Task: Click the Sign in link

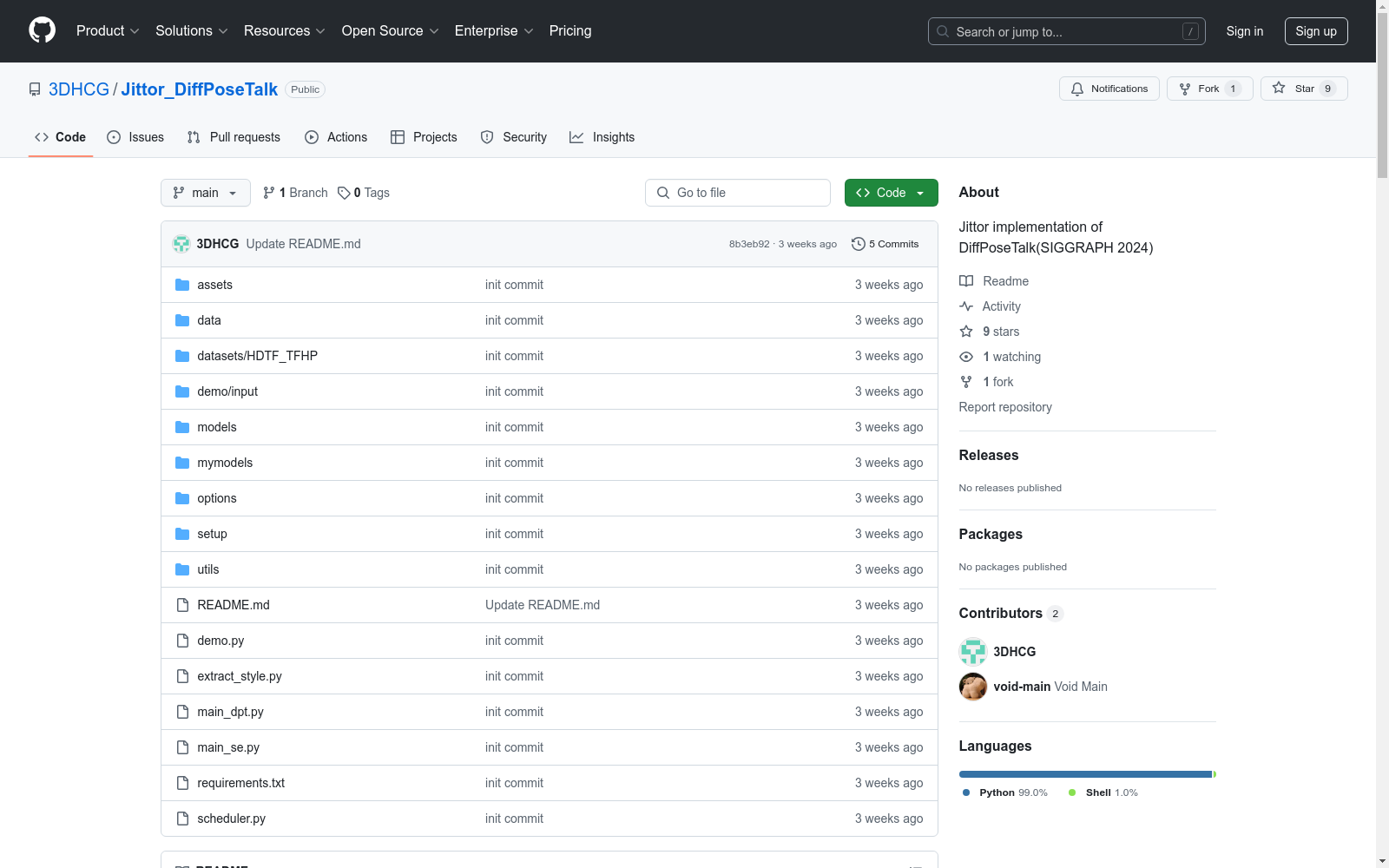Action: pos(1245,31)
